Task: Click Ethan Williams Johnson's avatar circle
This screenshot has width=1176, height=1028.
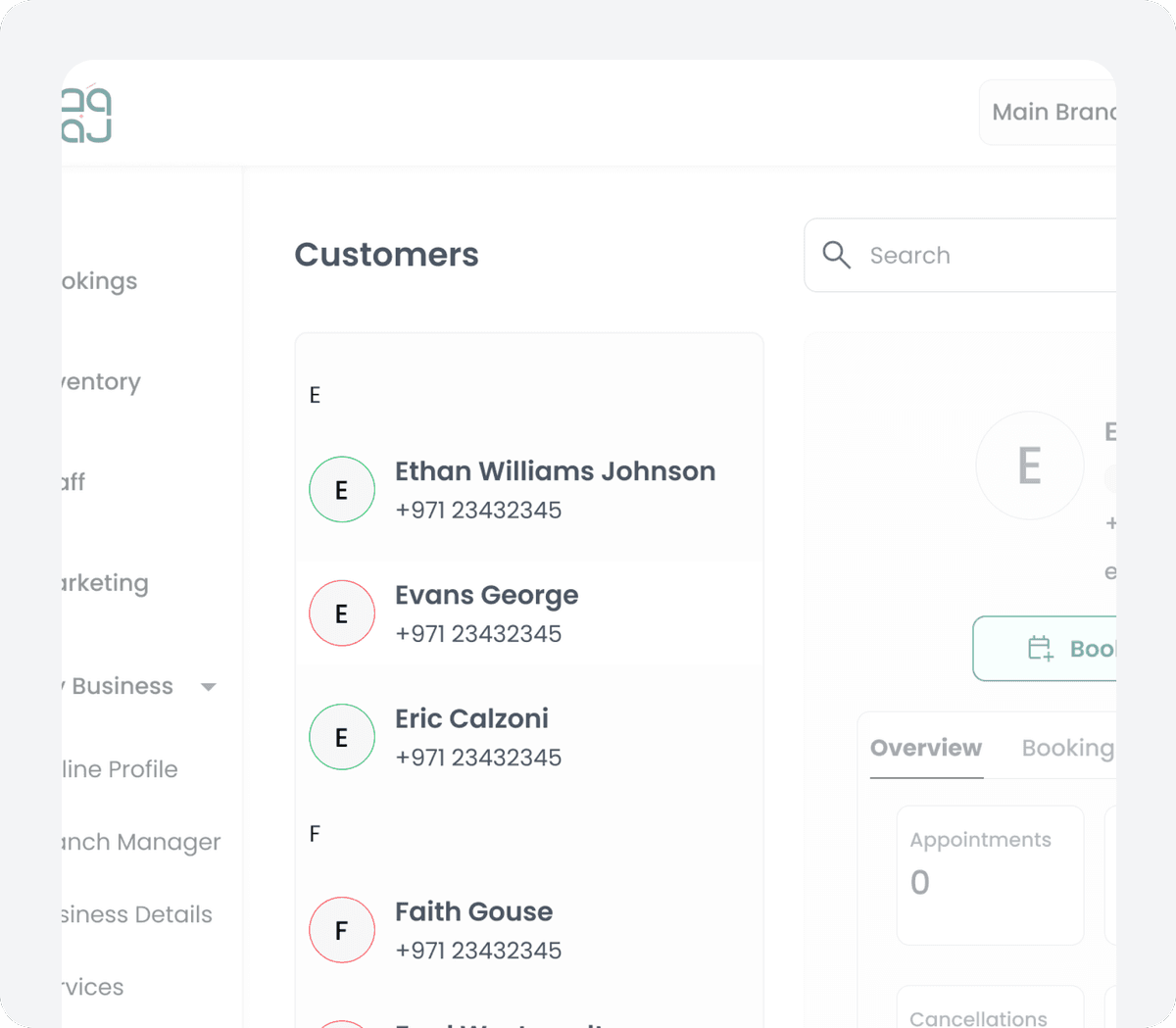Action: 342,489
